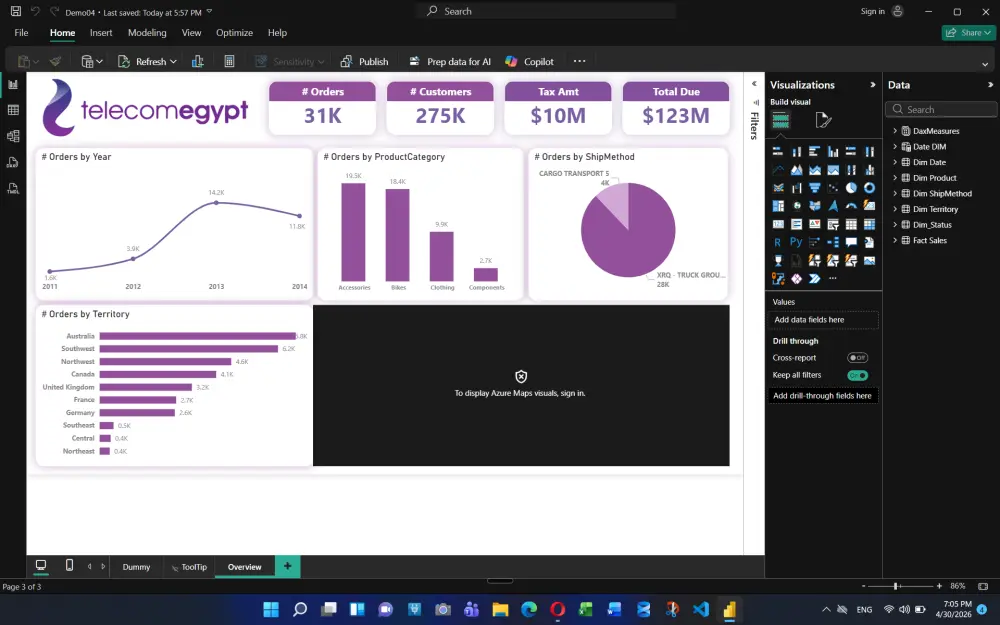Choose the R script visual icon
This screenshot has height=625, width=1000.
coord(777,242)
